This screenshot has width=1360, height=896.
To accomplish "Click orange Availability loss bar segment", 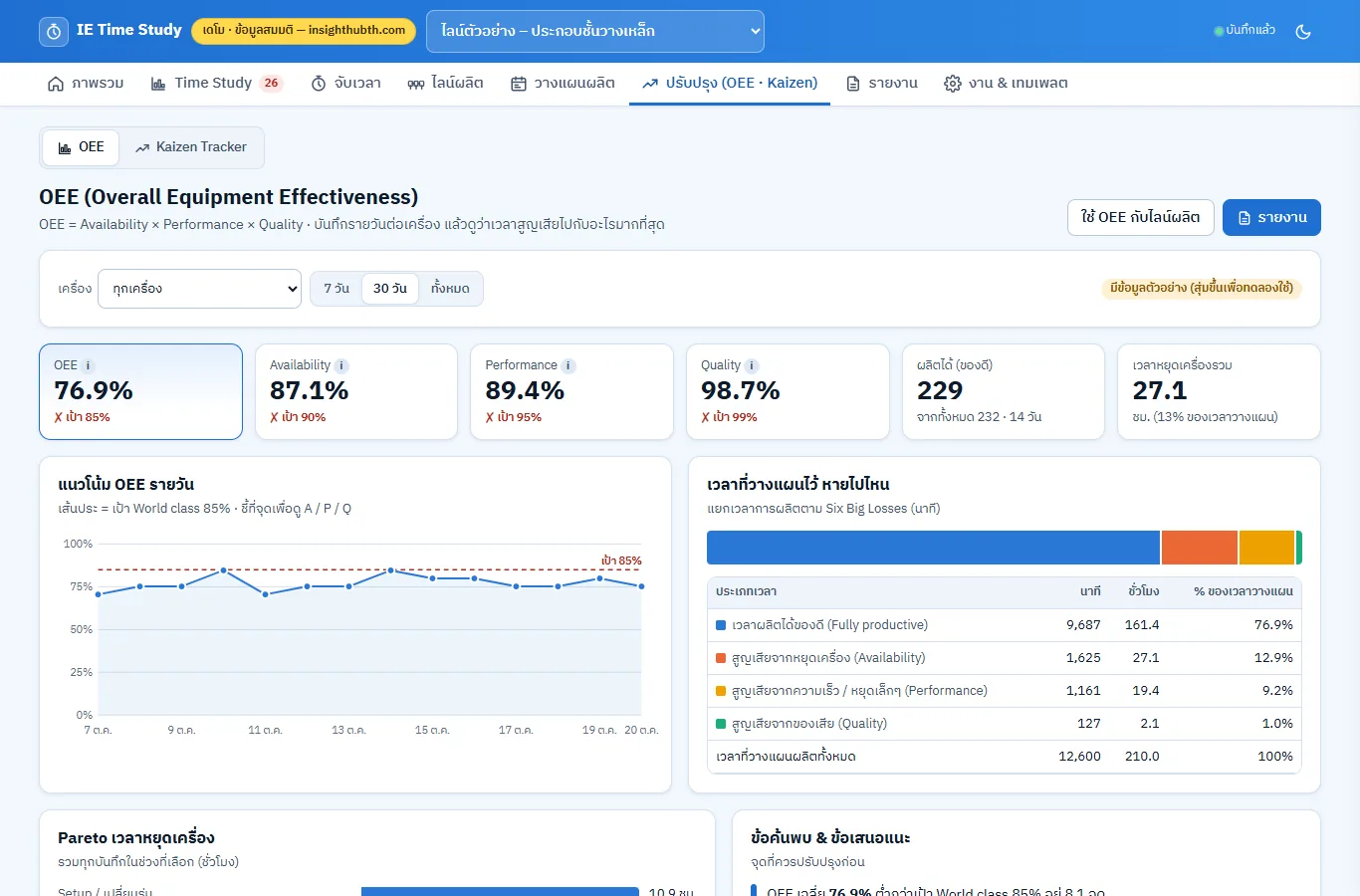I will pyautogui.click(x=1200, y=548).
